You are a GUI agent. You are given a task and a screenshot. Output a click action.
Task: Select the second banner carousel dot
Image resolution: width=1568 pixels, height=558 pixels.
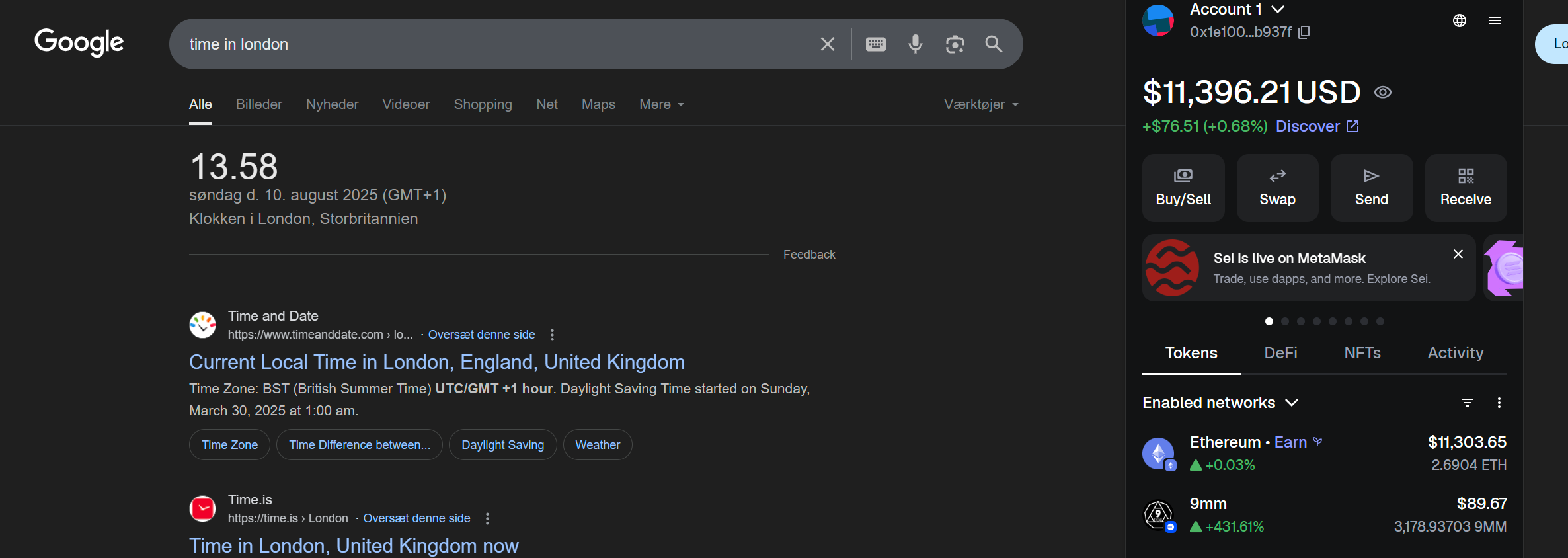tap(1285, 321)
